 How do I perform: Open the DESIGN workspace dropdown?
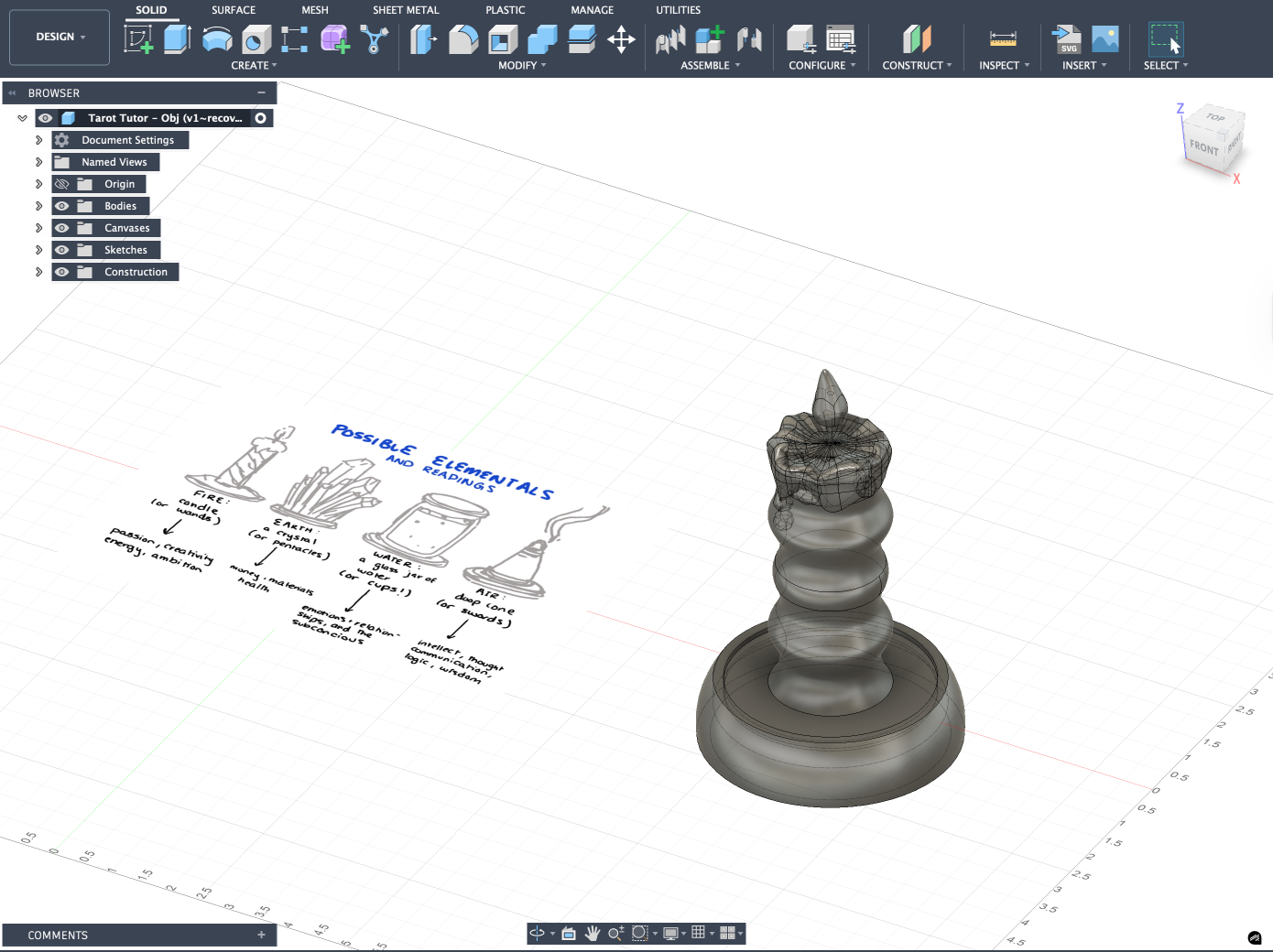(60, 38)
